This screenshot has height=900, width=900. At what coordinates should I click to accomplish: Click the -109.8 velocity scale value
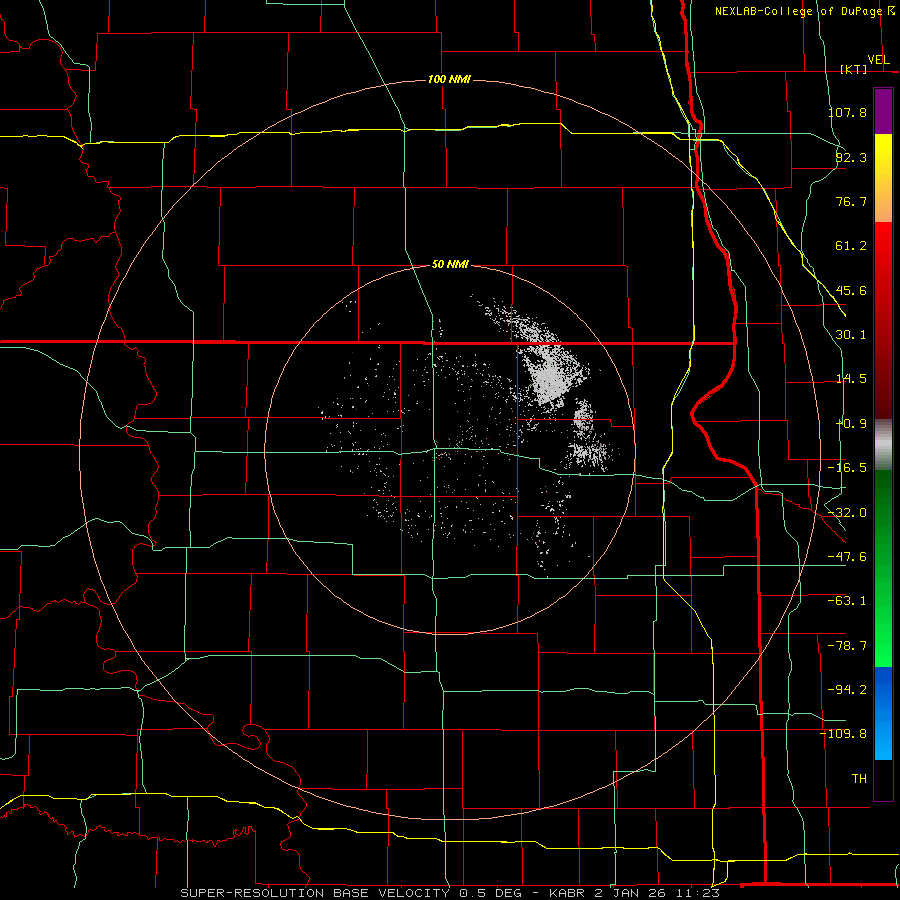pos(844,734)
